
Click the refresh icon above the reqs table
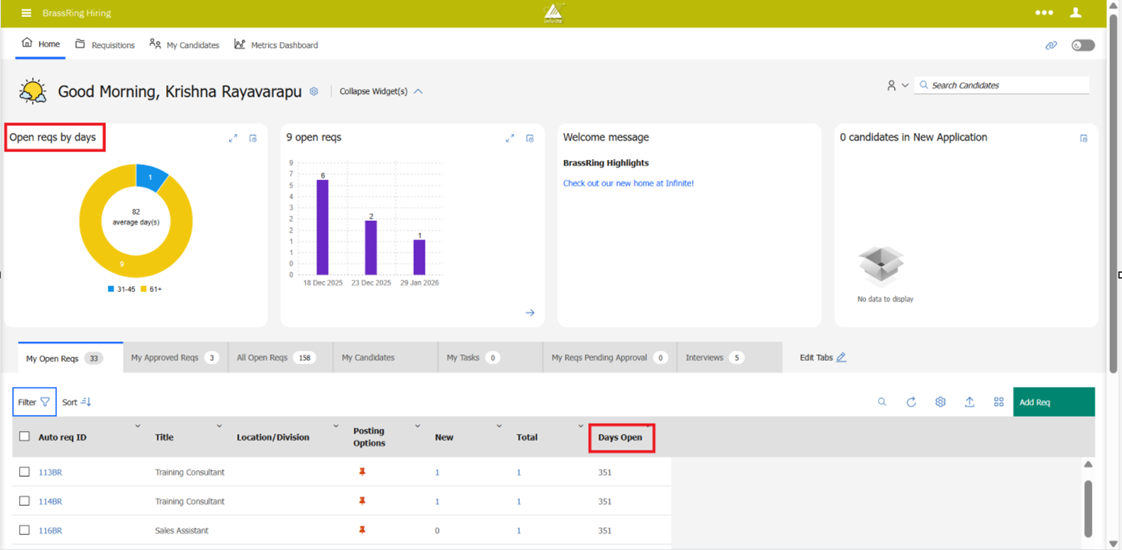point(911,402)
